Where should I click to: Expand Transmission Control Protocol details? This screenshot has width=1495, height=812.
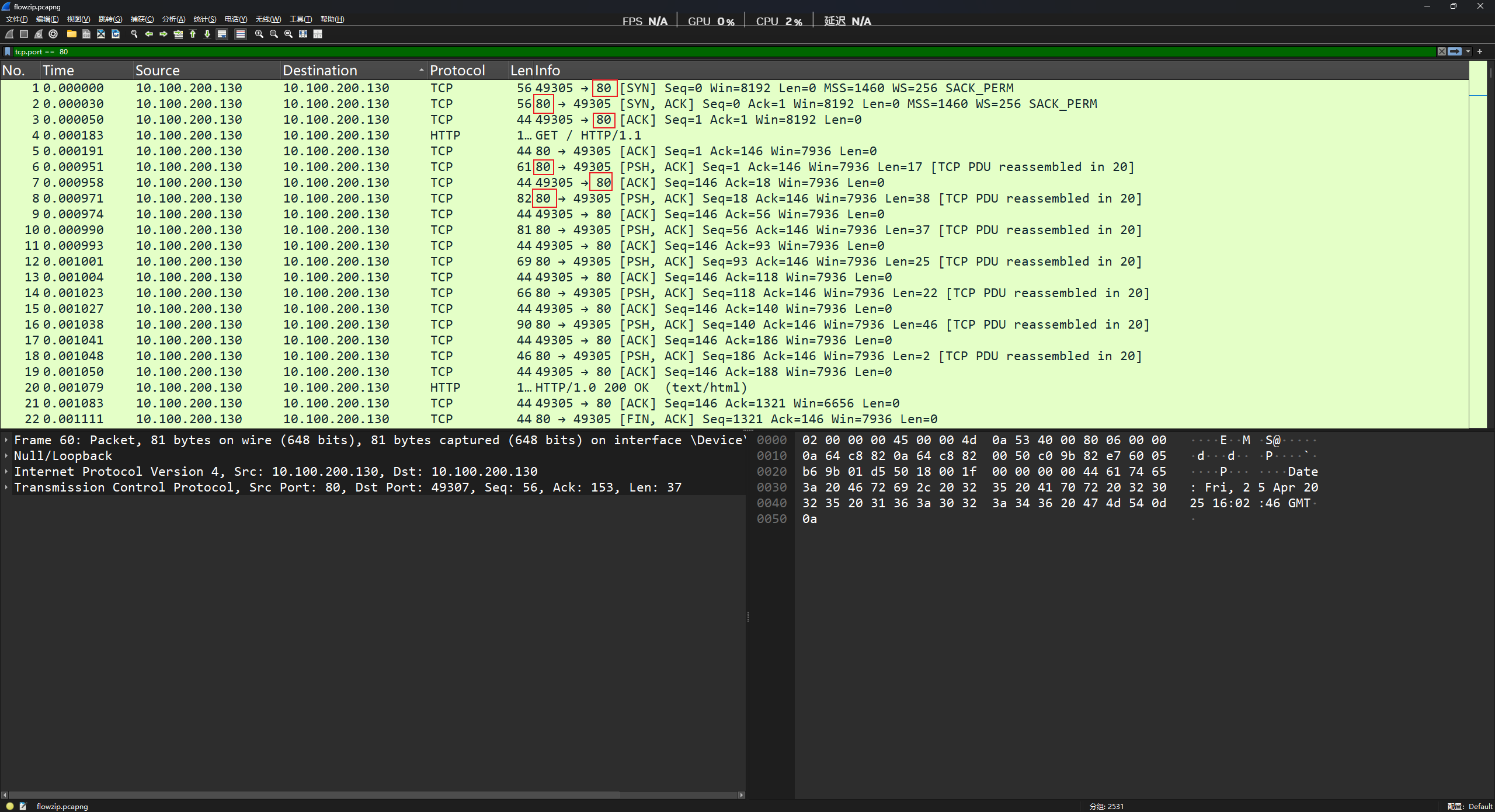[6, 487]
